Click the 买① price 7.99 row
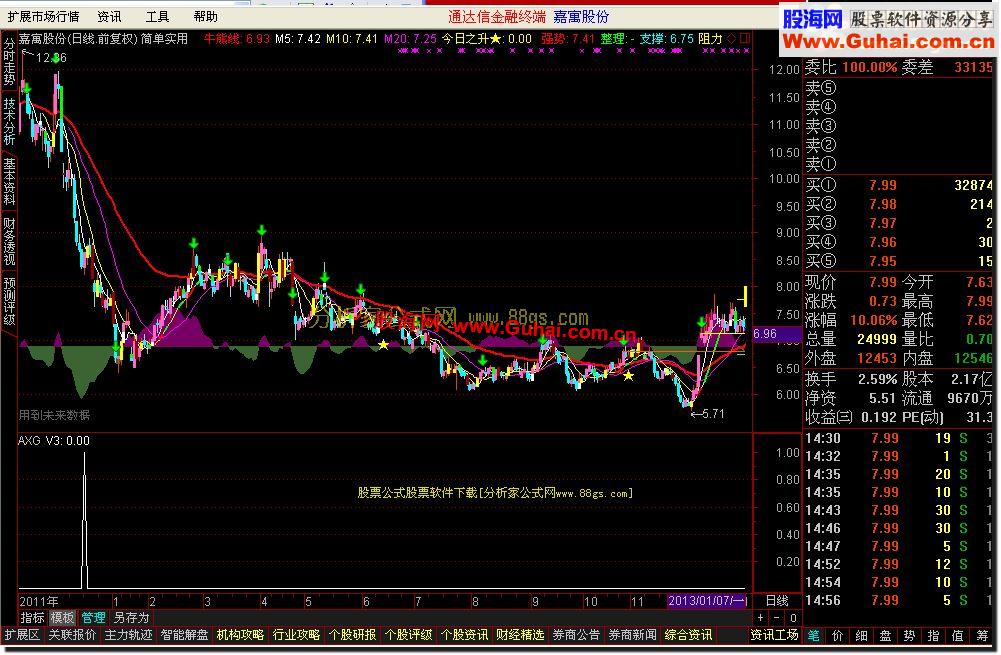Screen dimensions: 1001x655 click(x=898, y=185)
